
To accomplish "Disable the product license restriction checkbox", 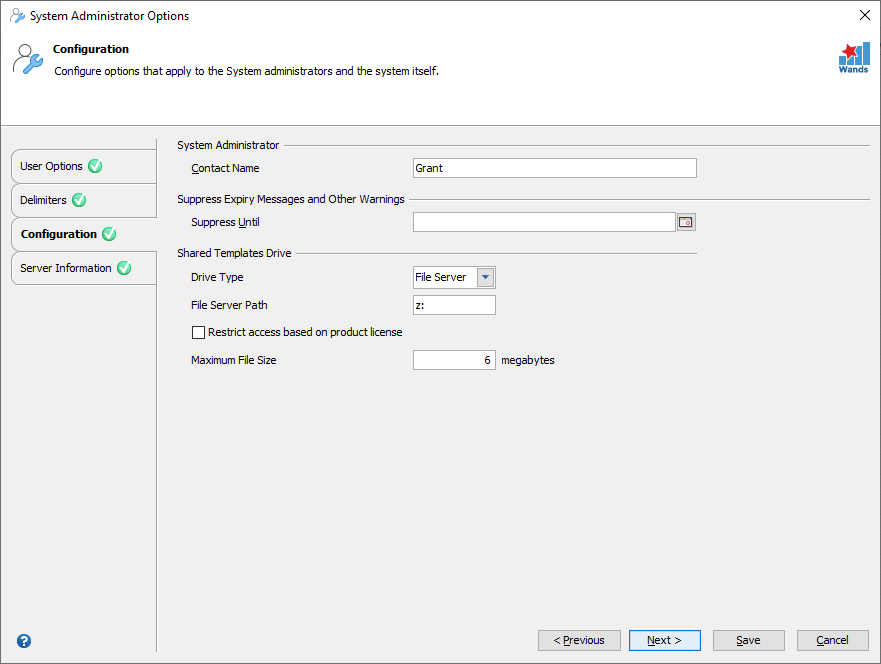I will 198,332.
